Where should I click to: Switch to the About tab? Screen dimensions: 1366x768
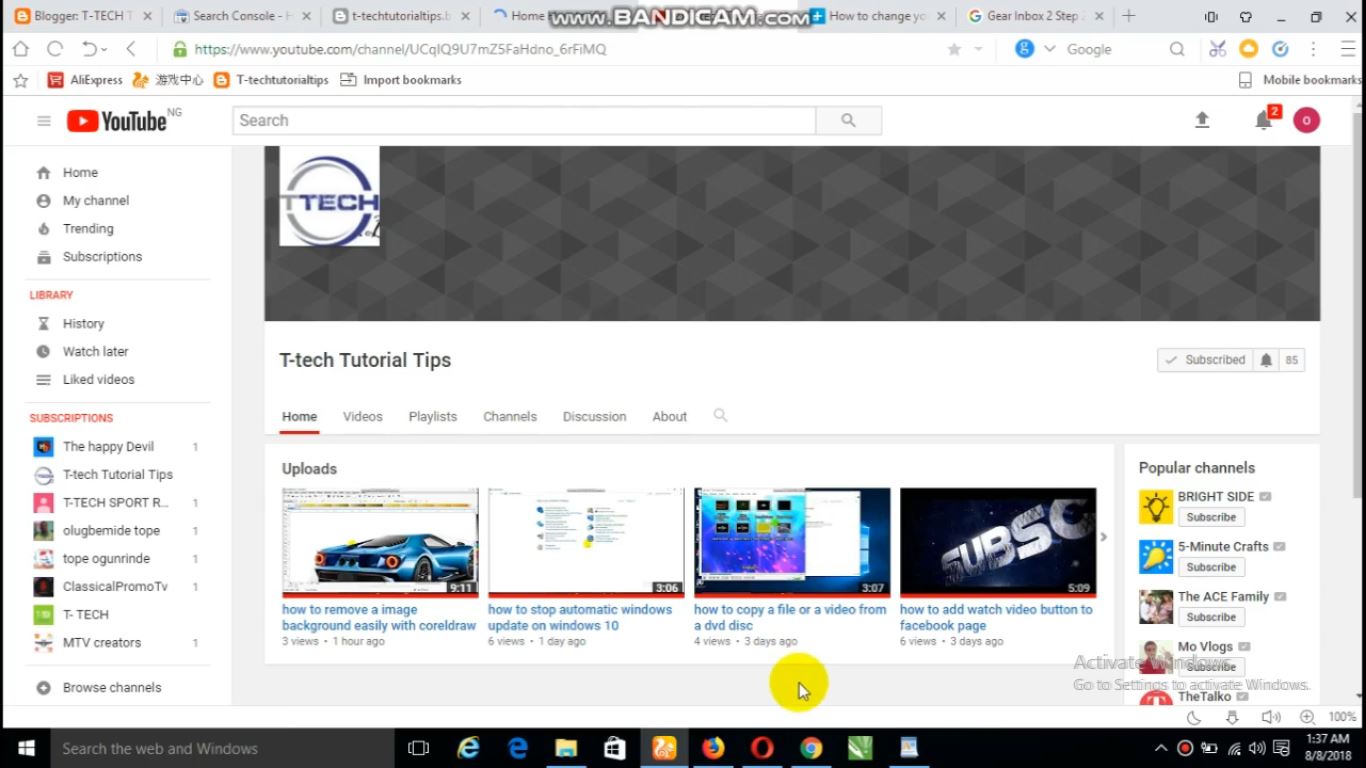click(x=670, y=416)
